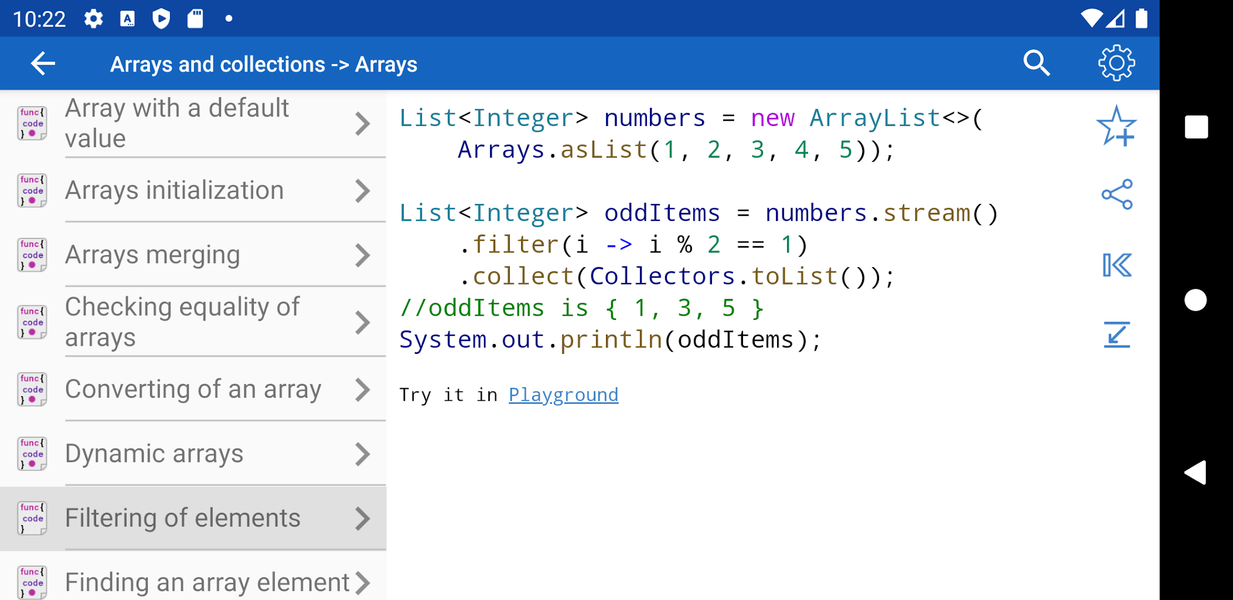Open settings gear in the toolbar
This screenshot has width=1233, height=600.
[1116, 64]
